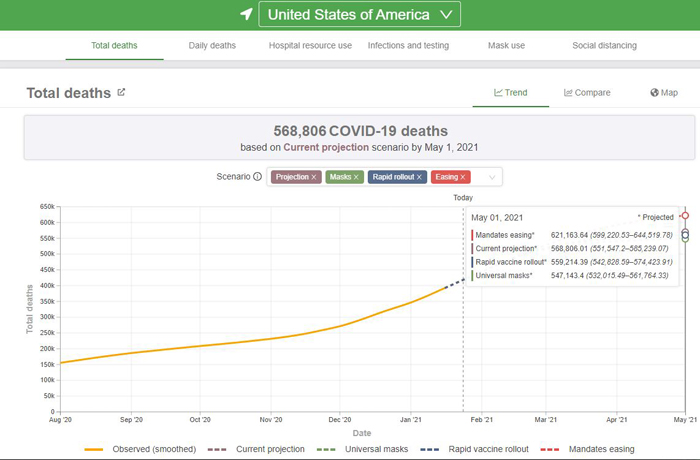
Task: Toggle the Observed (smoothed) legend series
Action: coord(139,449)
